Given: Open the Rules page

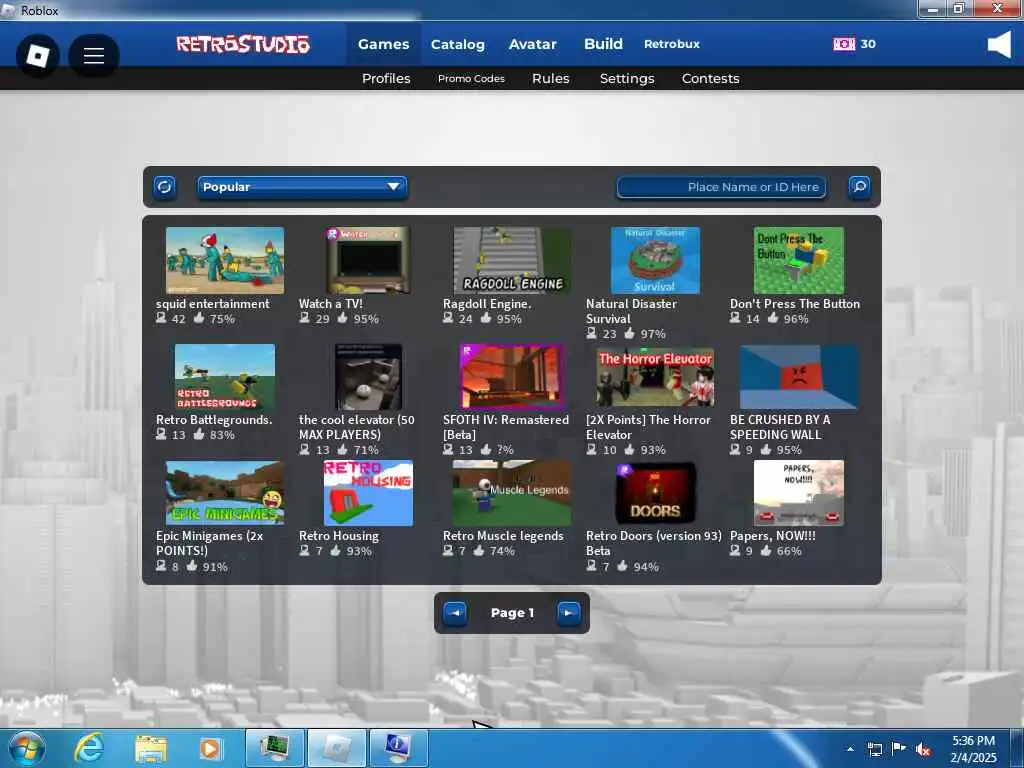Looking at the screenshot, I should pos(551,78).
